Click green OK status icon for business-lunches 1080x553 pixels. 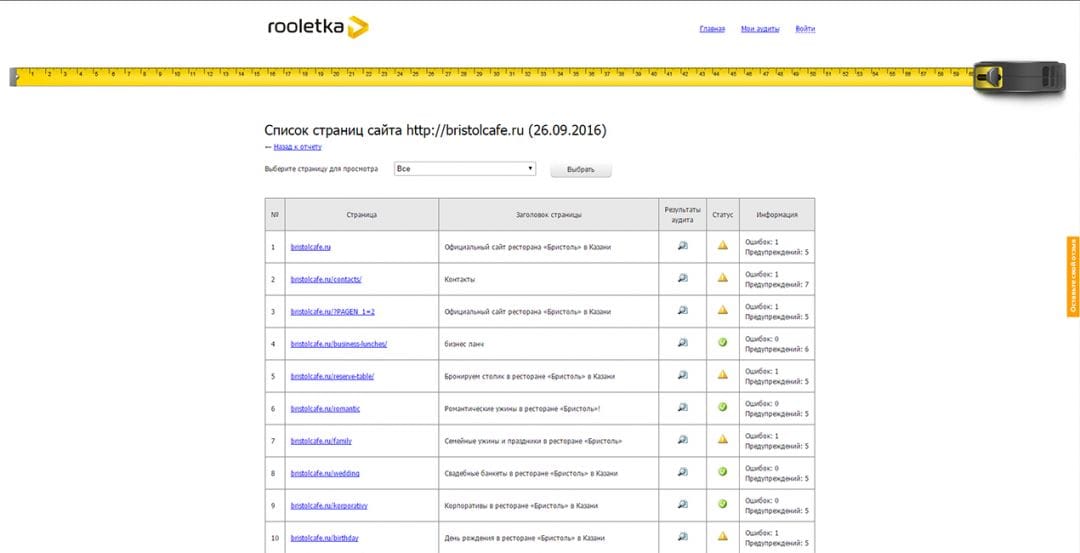tap(723, 342)
